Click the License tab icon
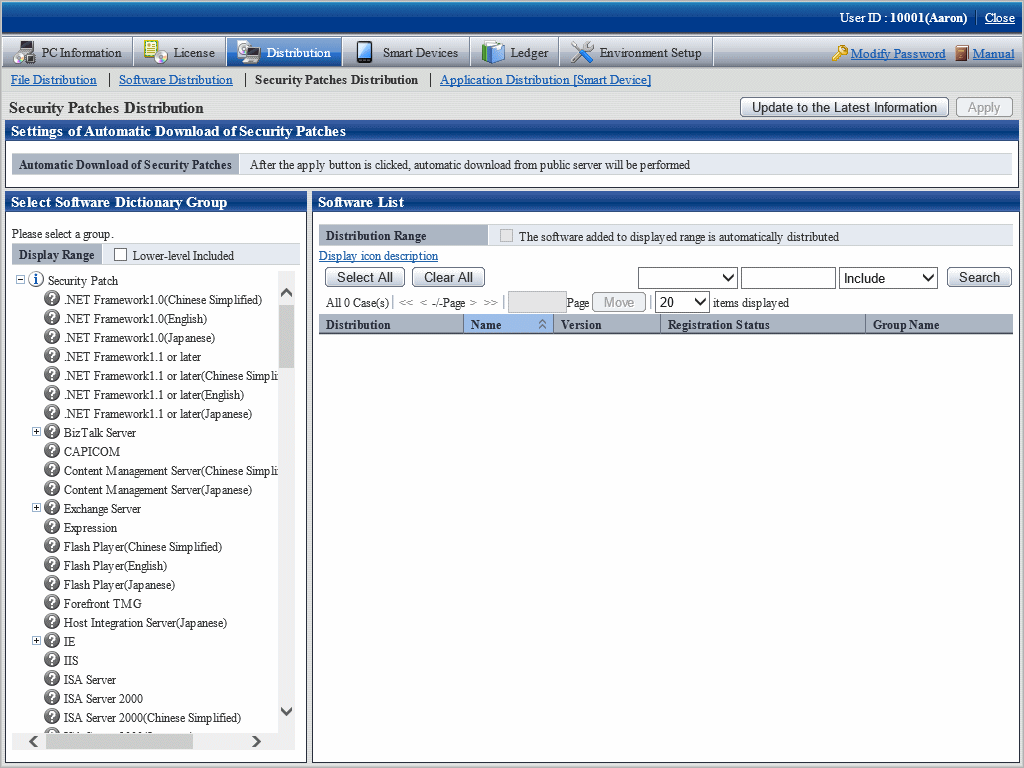The width and height of the screenshot is (1024, 768). pyautogui.click(x=156, y=52)
